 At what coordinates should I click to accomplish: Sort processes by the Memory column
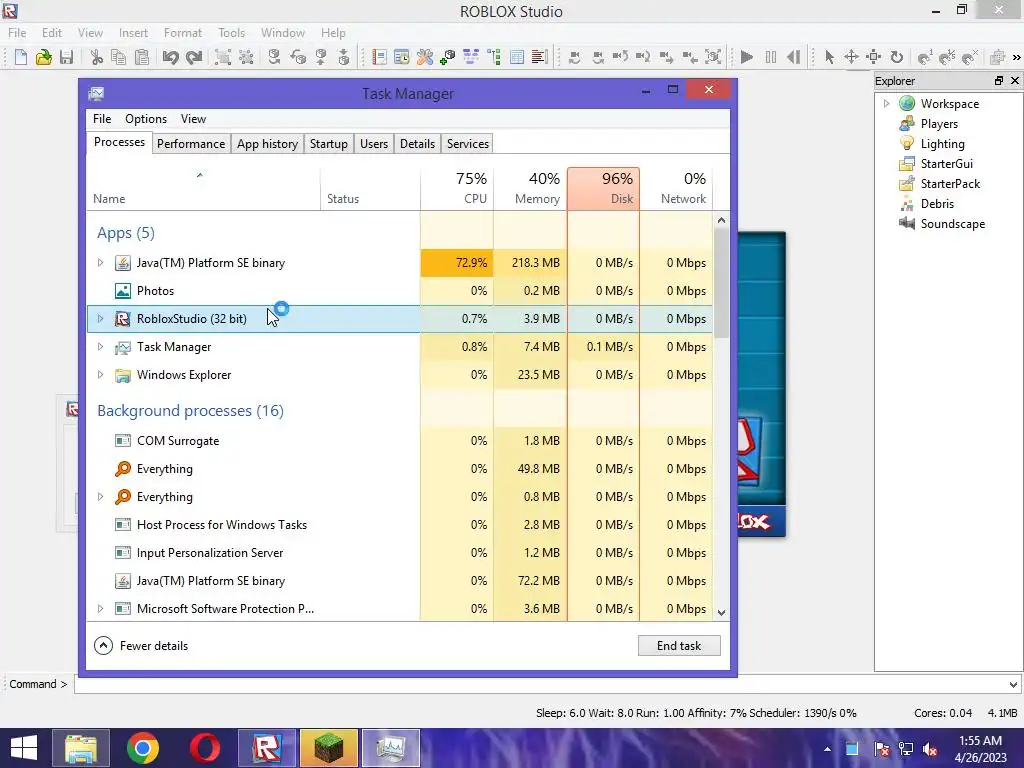[x=530, y=189]
